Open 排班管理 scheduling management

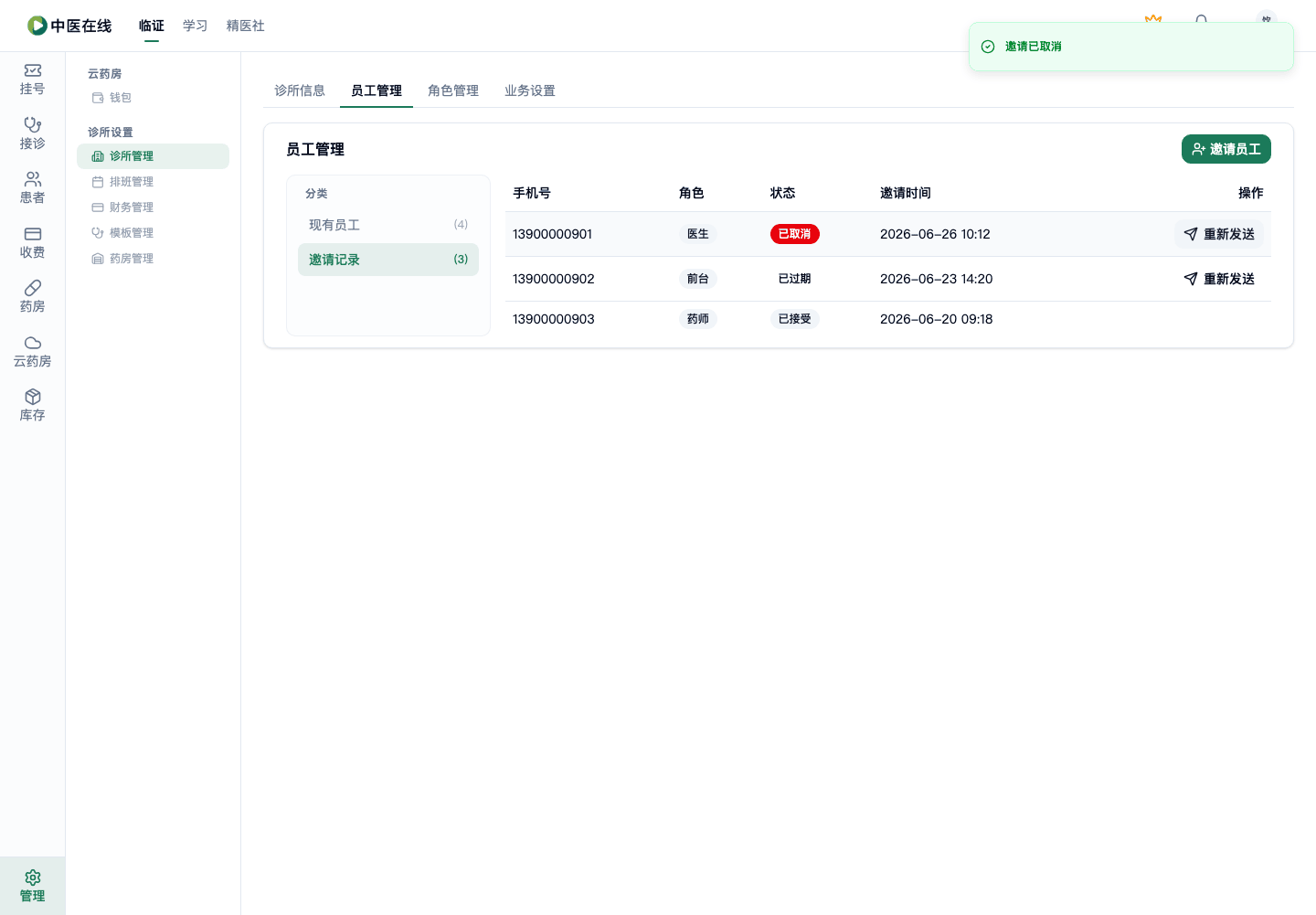(x=153, y=182)
